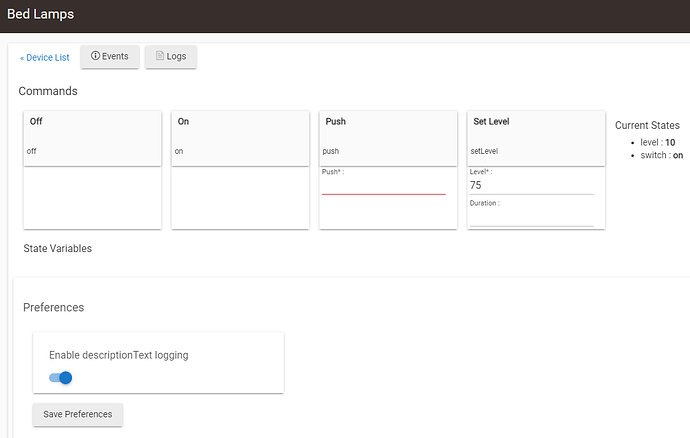Click the Preferences heading

(54, 307)
